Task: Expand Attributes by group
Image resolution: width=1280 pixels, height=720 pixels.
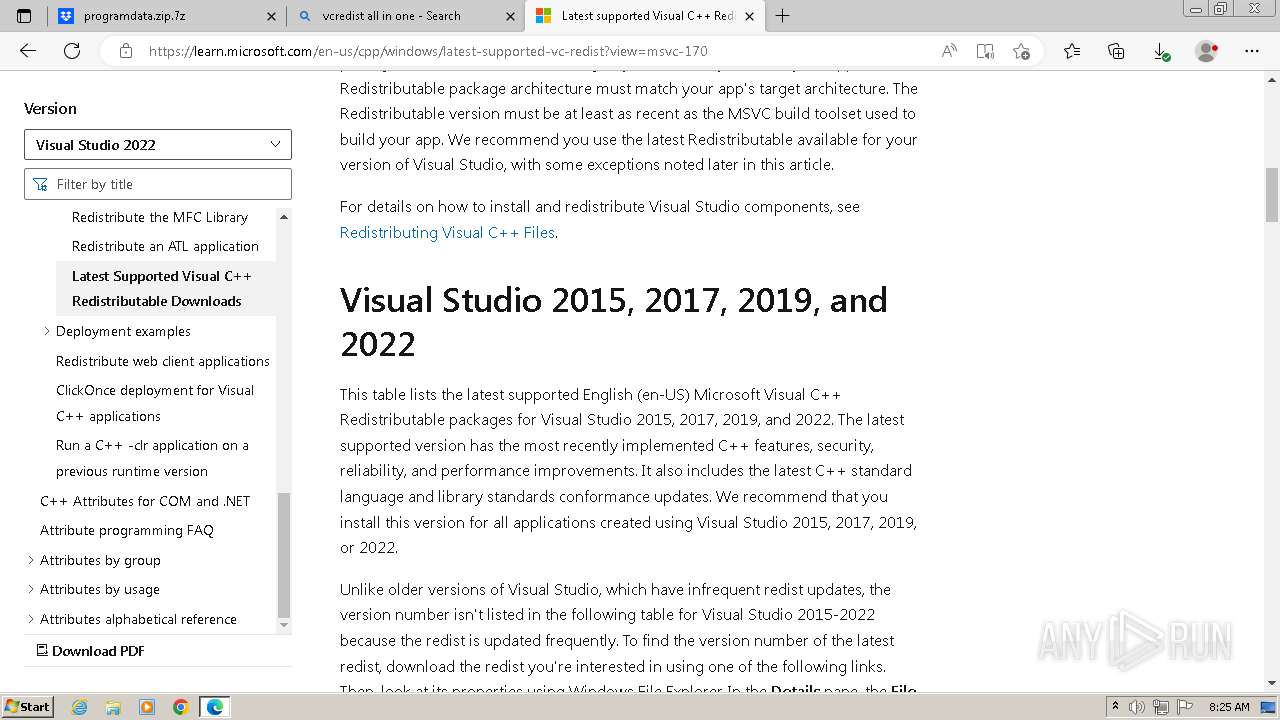Action: [x=30, y=560]
